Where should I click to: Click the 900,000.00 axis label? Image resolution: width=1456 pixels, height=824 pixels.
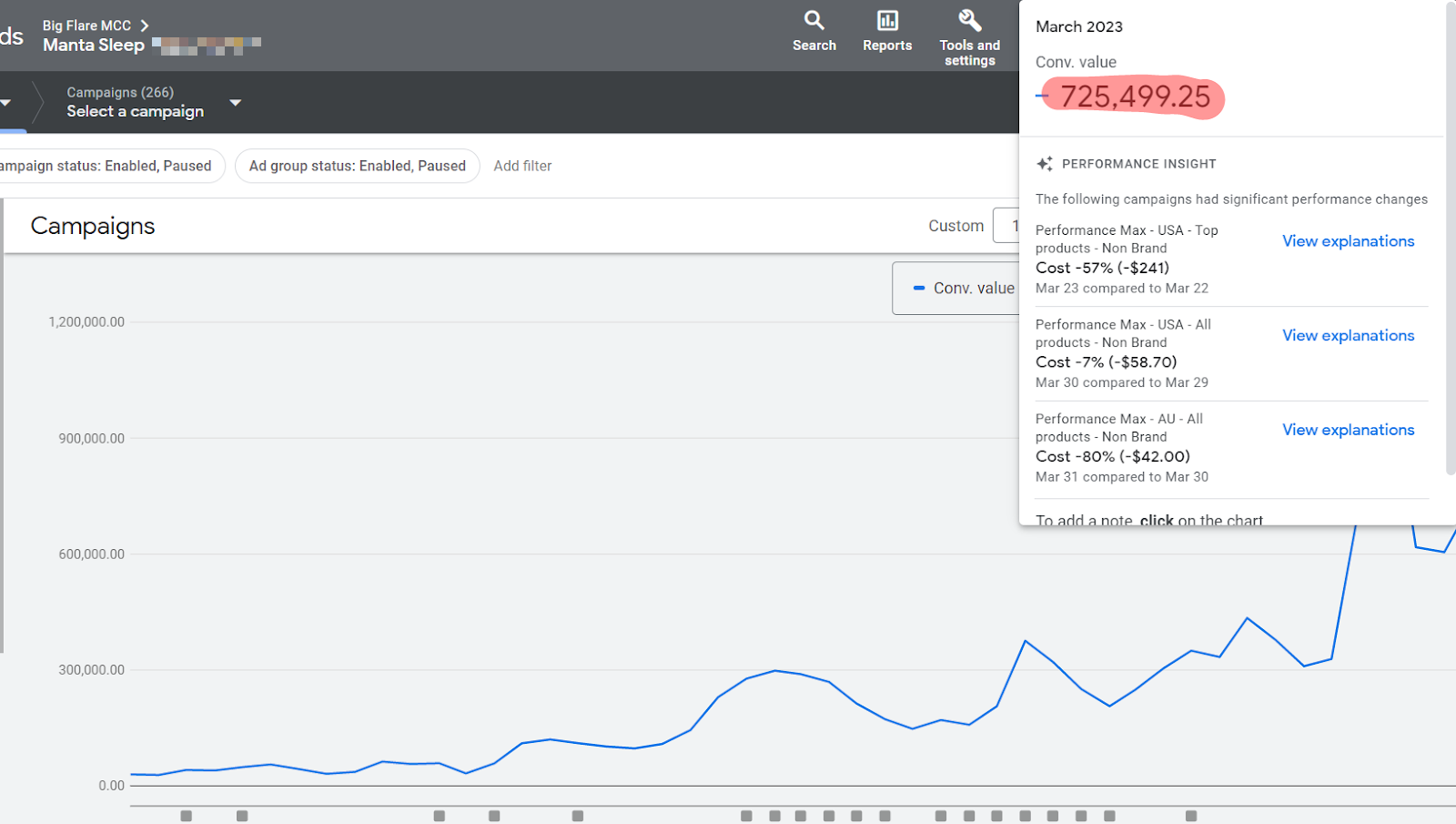click(91, 439)
